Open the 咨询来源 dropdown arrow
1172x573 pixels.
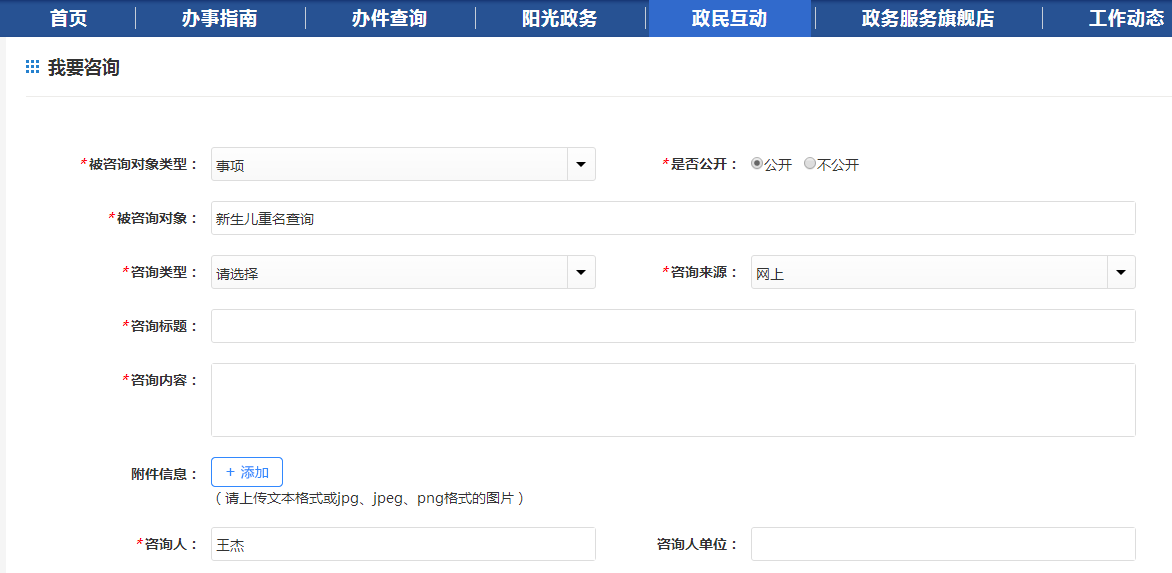tap(1120, 272)
